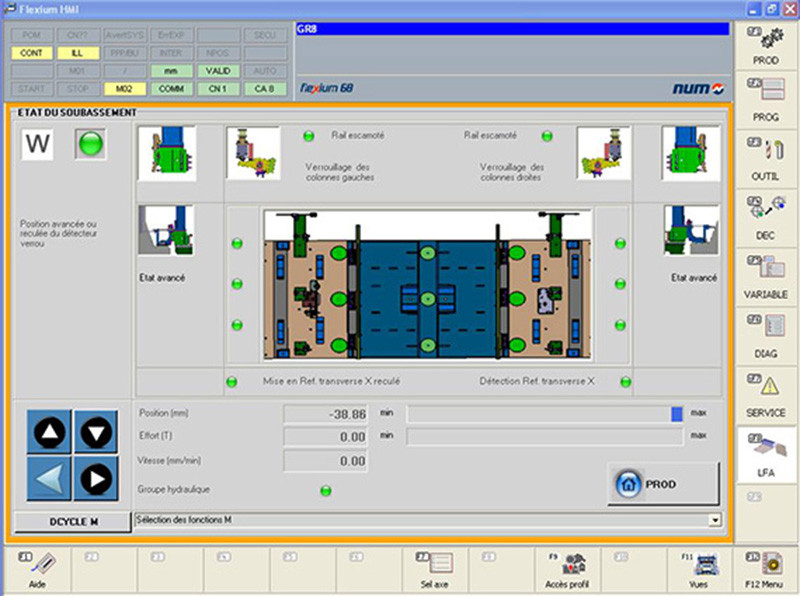Viewport: 800px width, 596px height.
Task: Toggle the green indicator next to W
Action: (x=91, y=145)
